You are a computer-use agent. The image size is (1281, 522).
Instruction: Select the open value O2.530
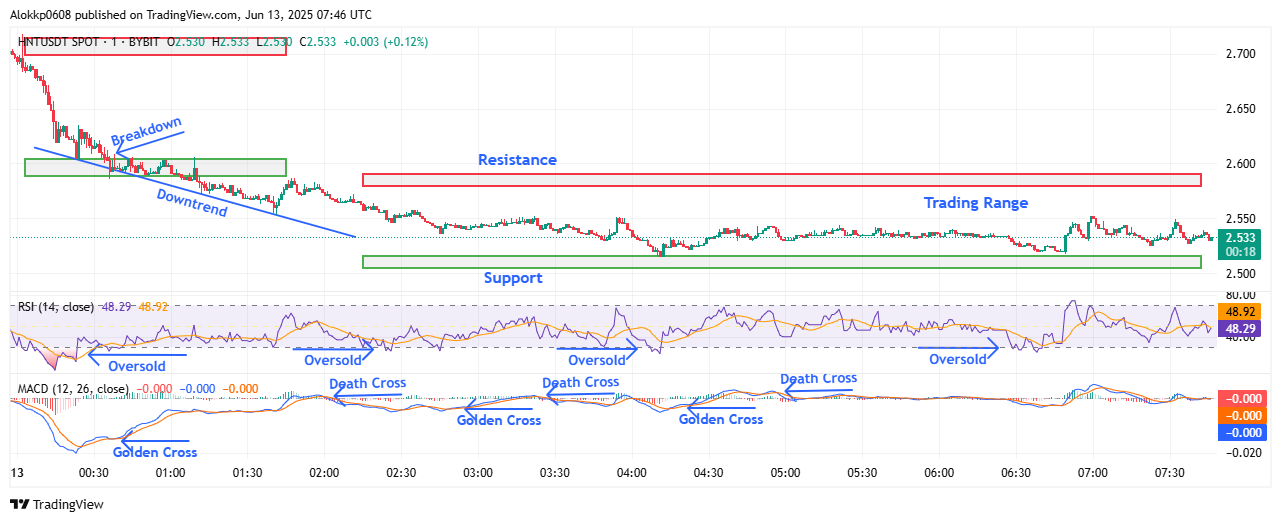pos(186,43)
